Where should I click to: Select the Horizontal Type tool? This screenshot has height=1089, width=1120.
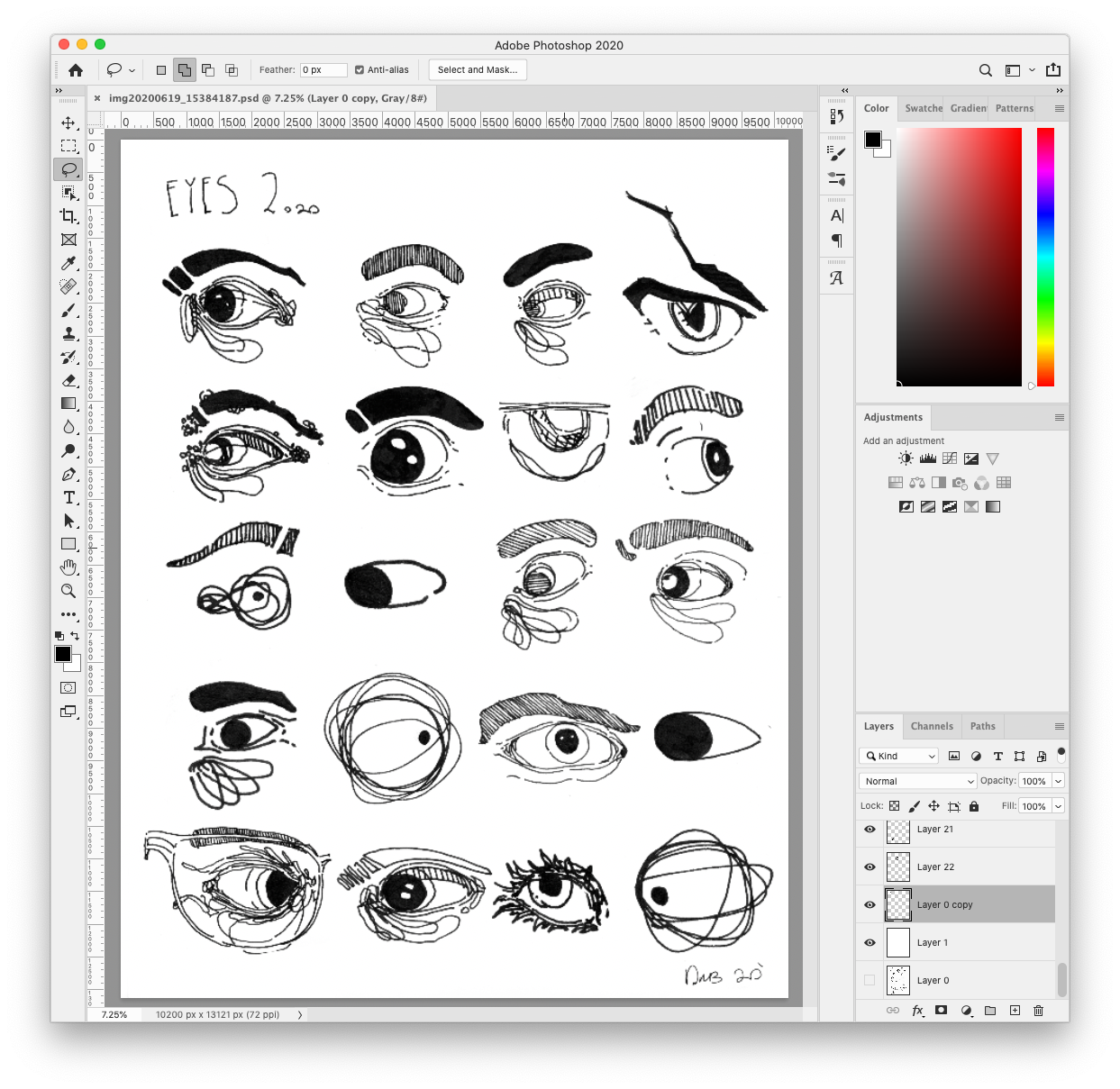[68, 497]
